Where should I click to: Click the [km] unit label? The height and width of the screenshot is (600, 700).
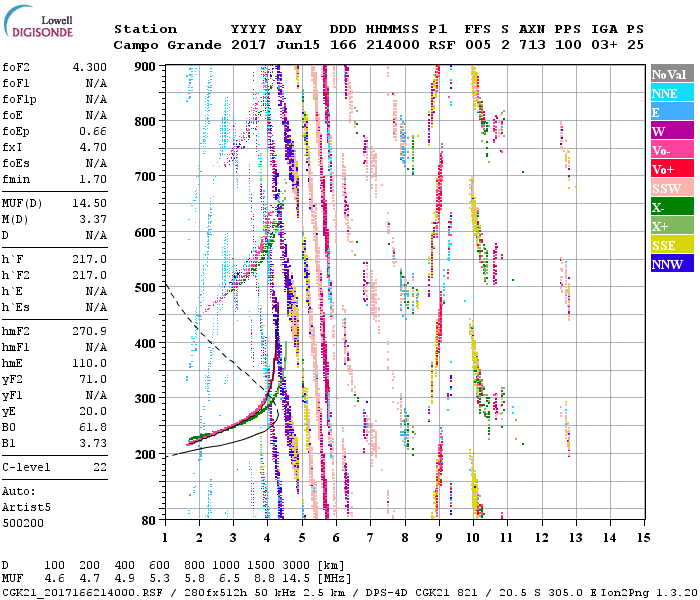point(331,566)
